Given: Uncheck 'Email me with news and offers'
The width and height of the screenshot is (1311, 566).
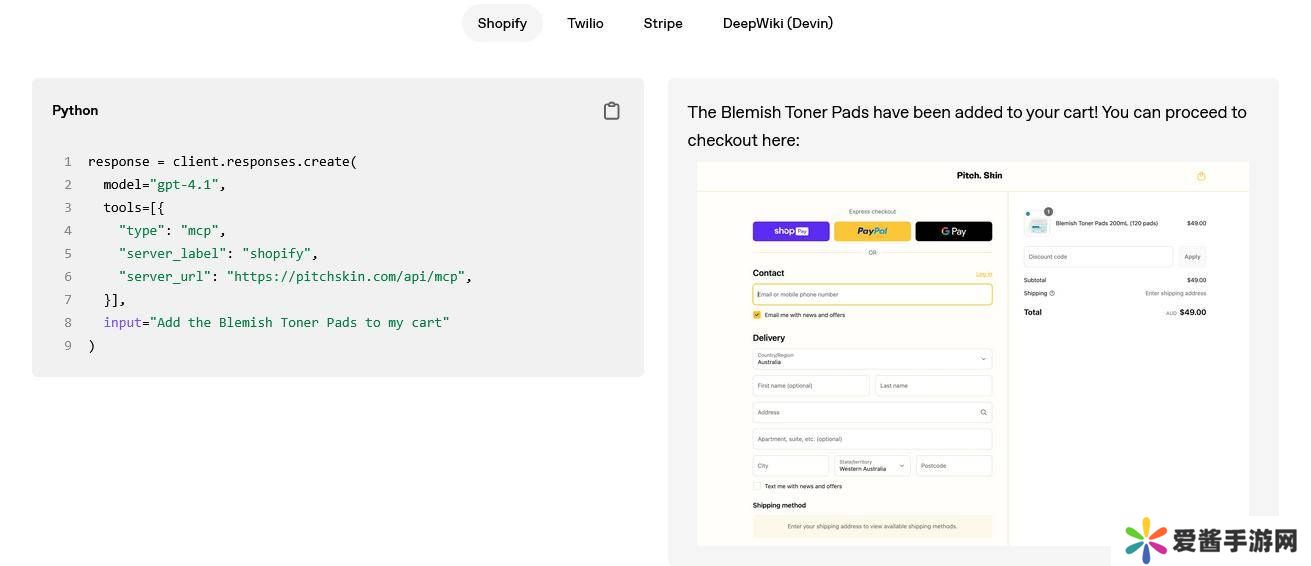Looking at the screenshot, I should coord(757,315).
